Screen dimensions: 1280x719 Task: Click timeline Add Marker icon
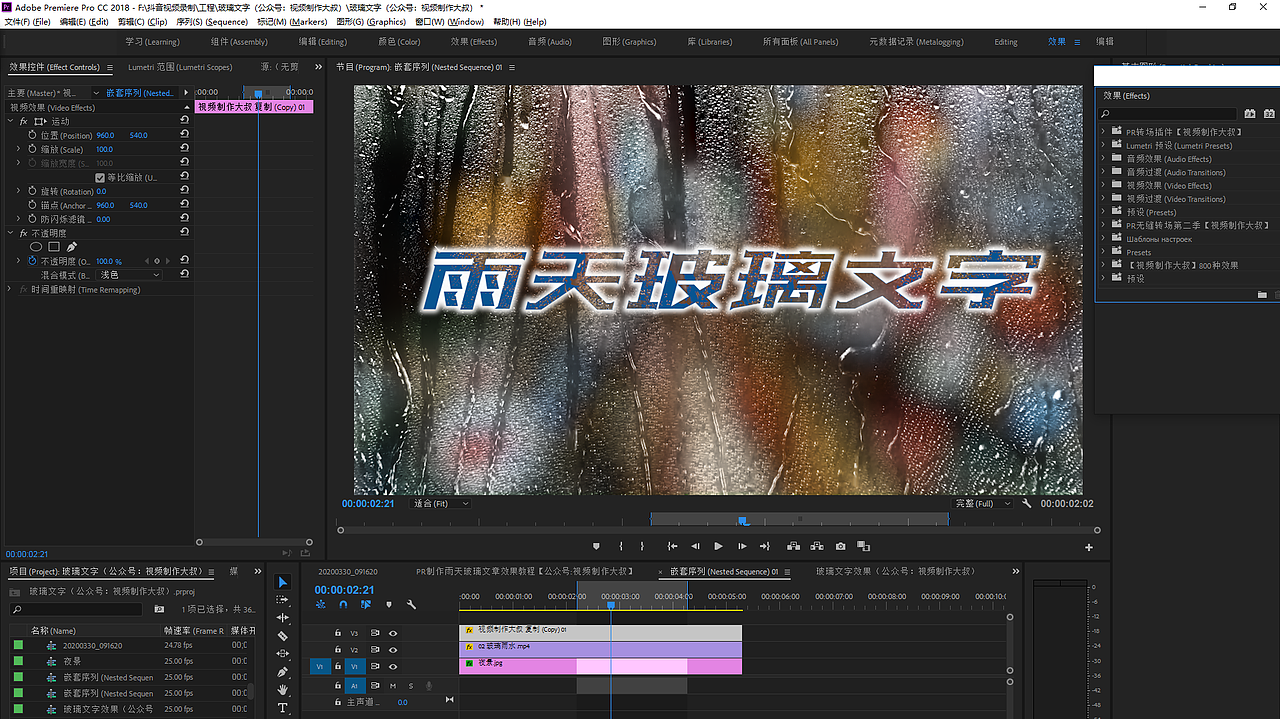(x=389, y=604)
